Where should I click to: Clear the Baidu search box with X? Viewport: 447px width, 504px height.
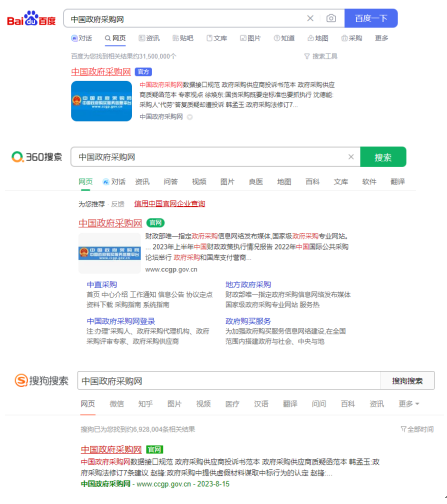point(310,18)
